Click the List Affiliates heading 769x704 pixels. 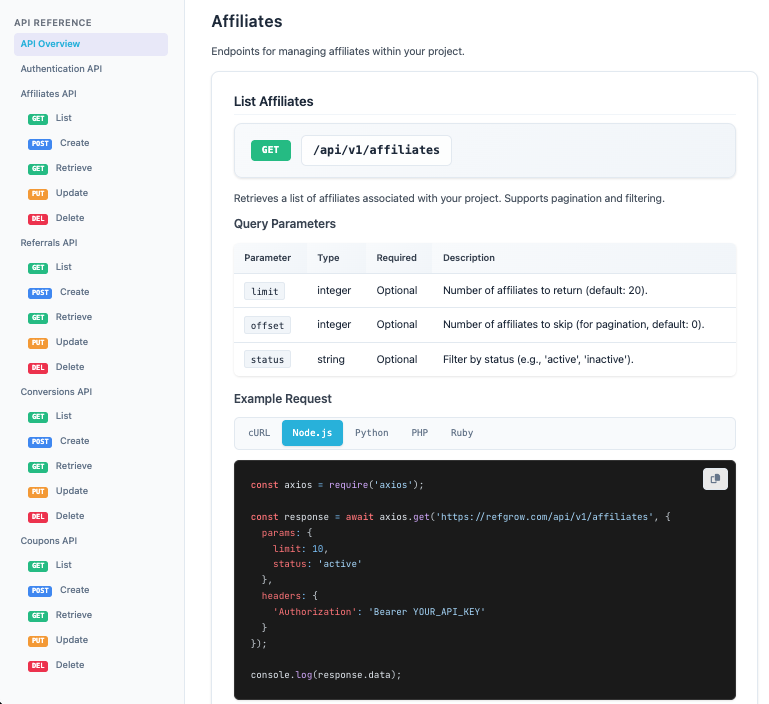[x=274, y=102]
